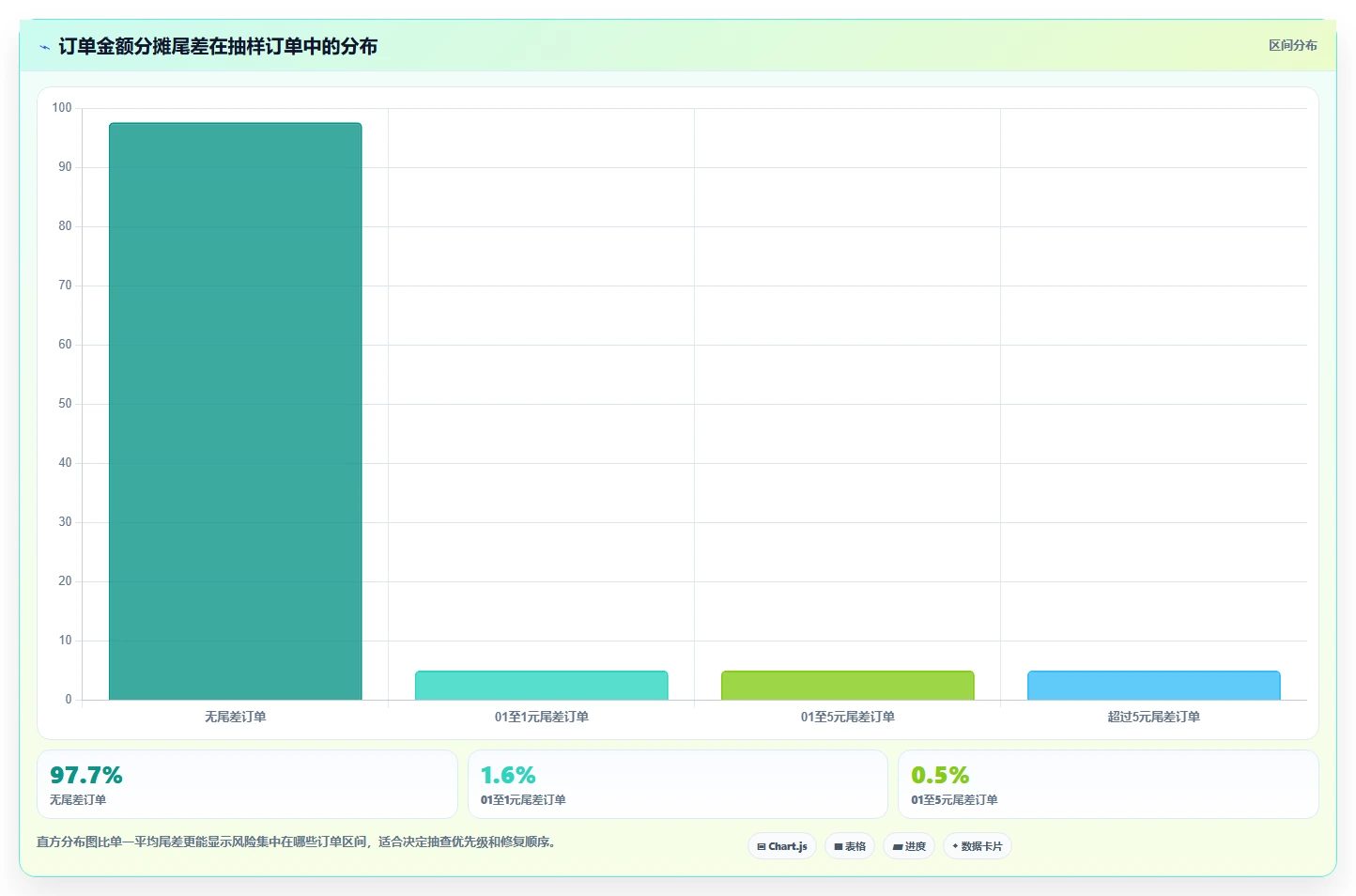Viewport: 1356px width, 896px height.
Task: Click the 无尾差订单 caption under 97.7%
Action: (78, 800)
